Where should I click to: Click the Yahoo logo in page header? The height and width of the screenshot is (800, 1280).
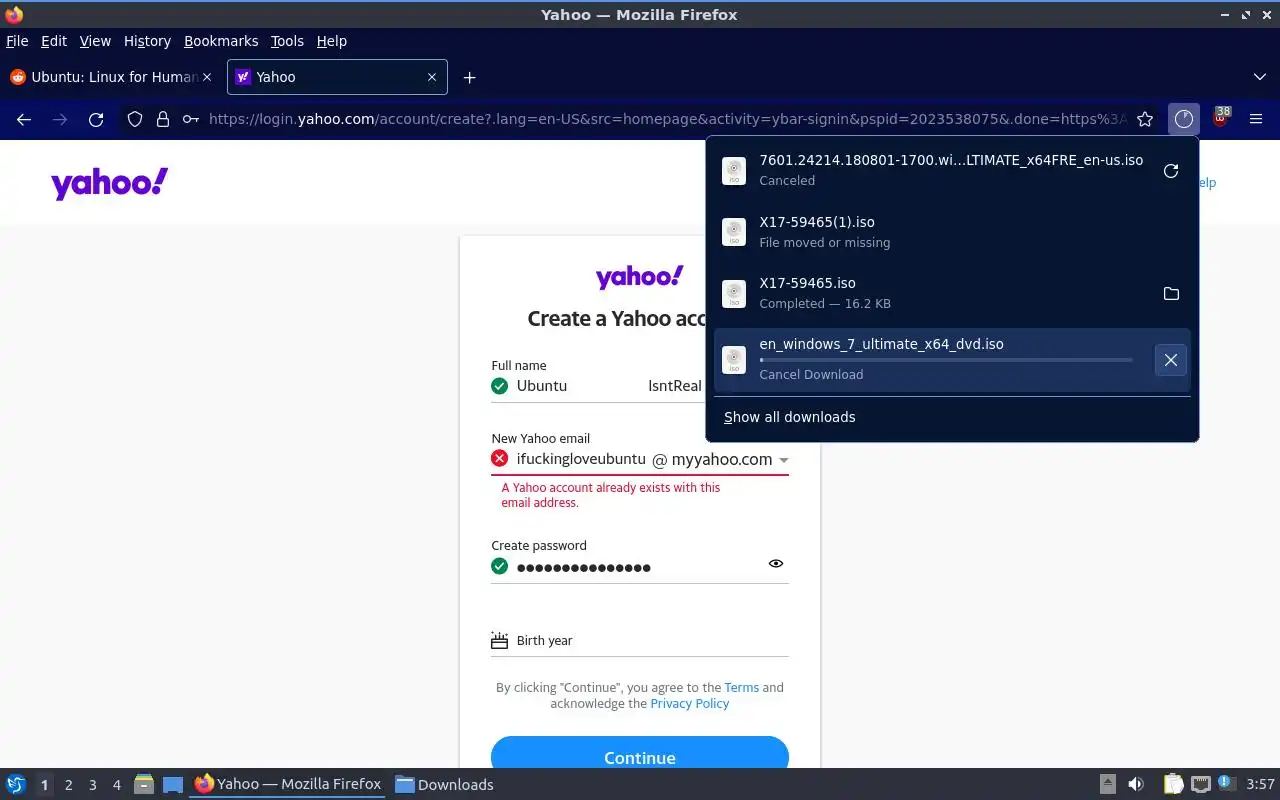(109, 183)
